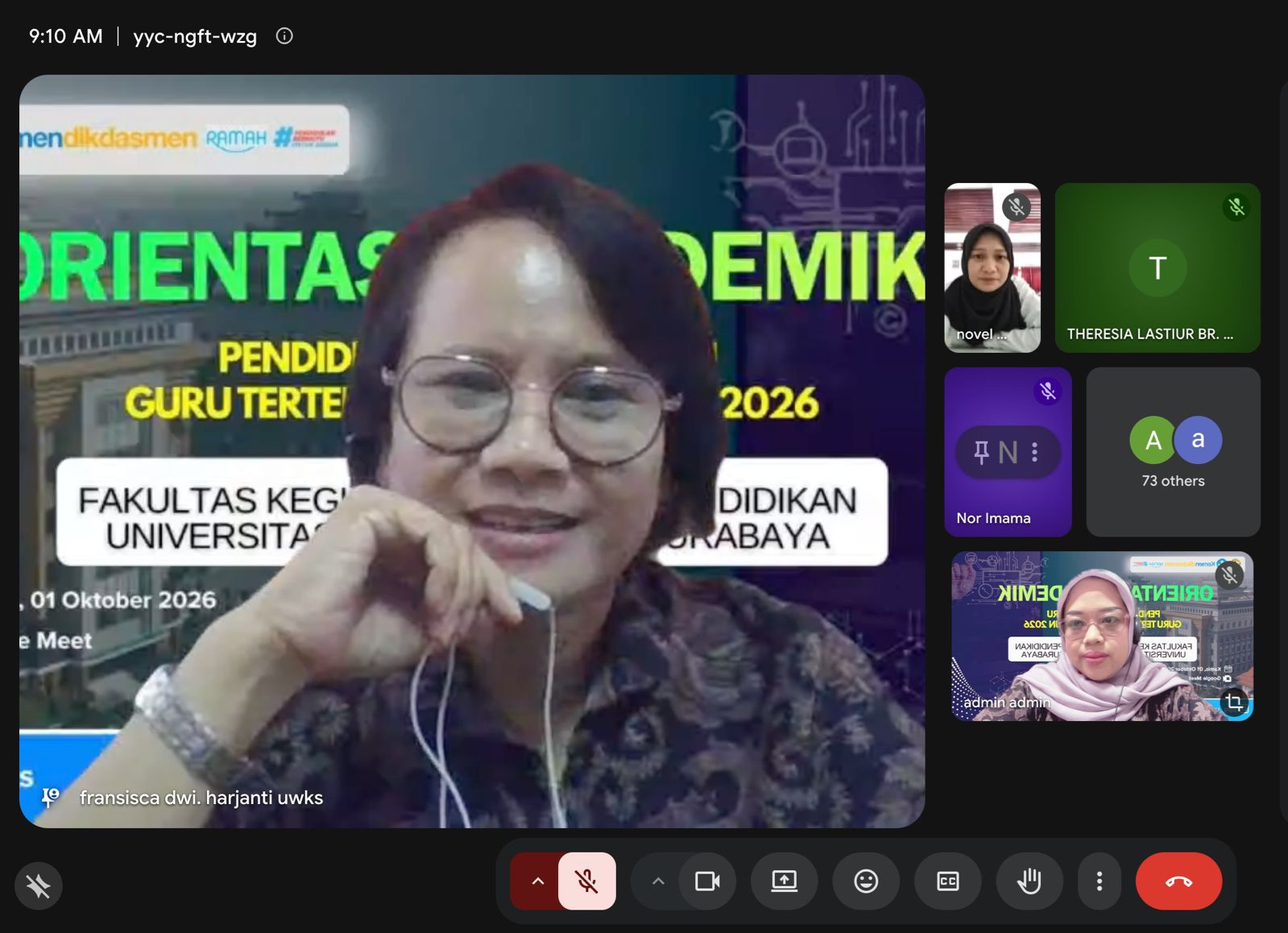Click the crossed-out sparkle icon at bottom left
The width and height of the screenshot is (1288, 933).
pos(38,886)
